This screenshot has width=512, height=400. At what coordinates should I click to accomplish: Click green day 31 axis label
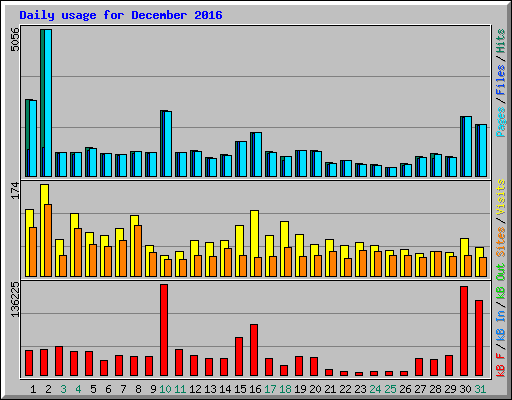480,389
